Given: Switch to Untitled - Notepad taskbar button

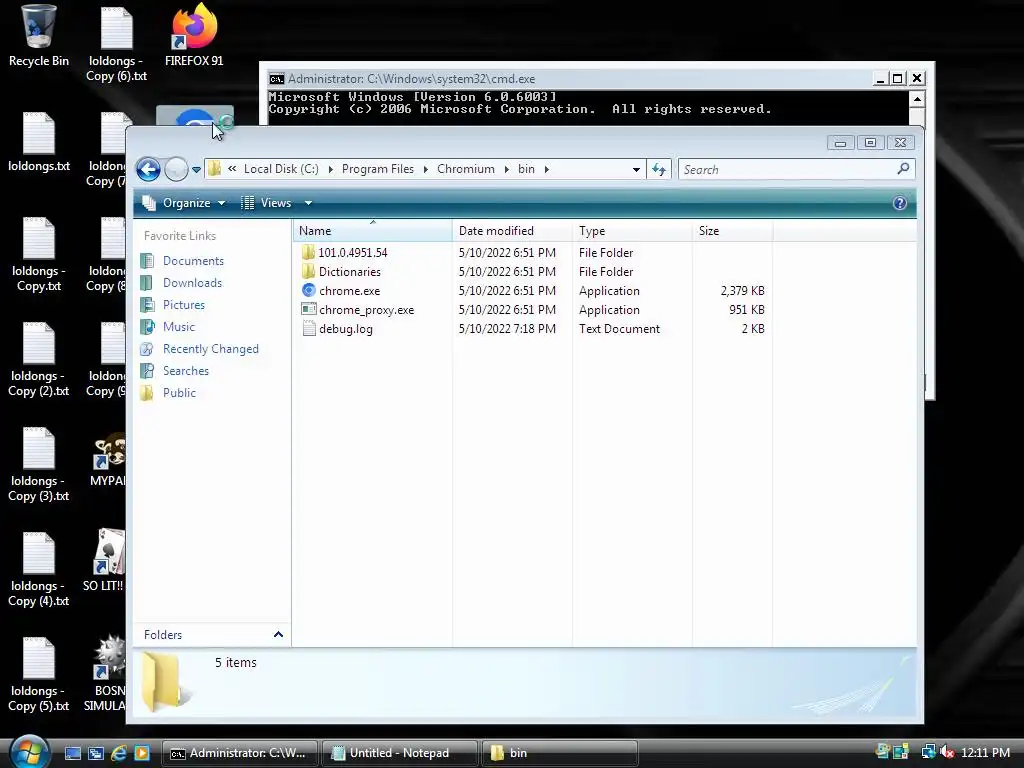Looking at the screenshot, I should (399, 753).
